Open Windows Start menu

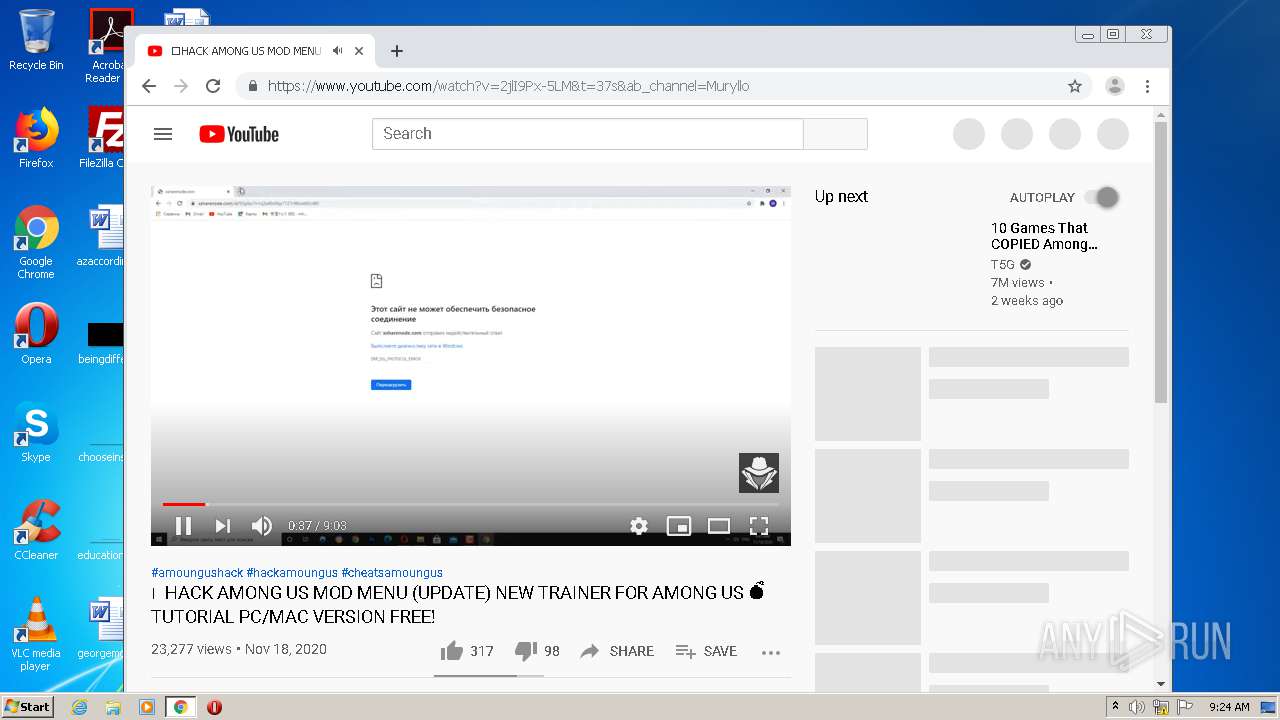(28, 706)
